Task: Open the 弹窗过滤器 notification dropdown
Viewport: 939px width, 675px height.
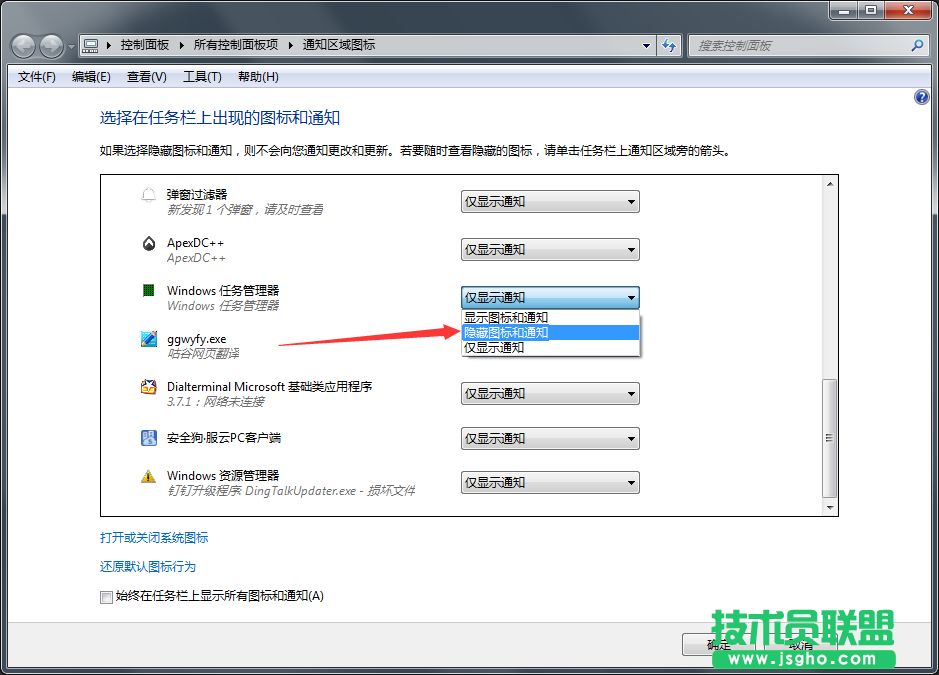Action: (548, 201)
